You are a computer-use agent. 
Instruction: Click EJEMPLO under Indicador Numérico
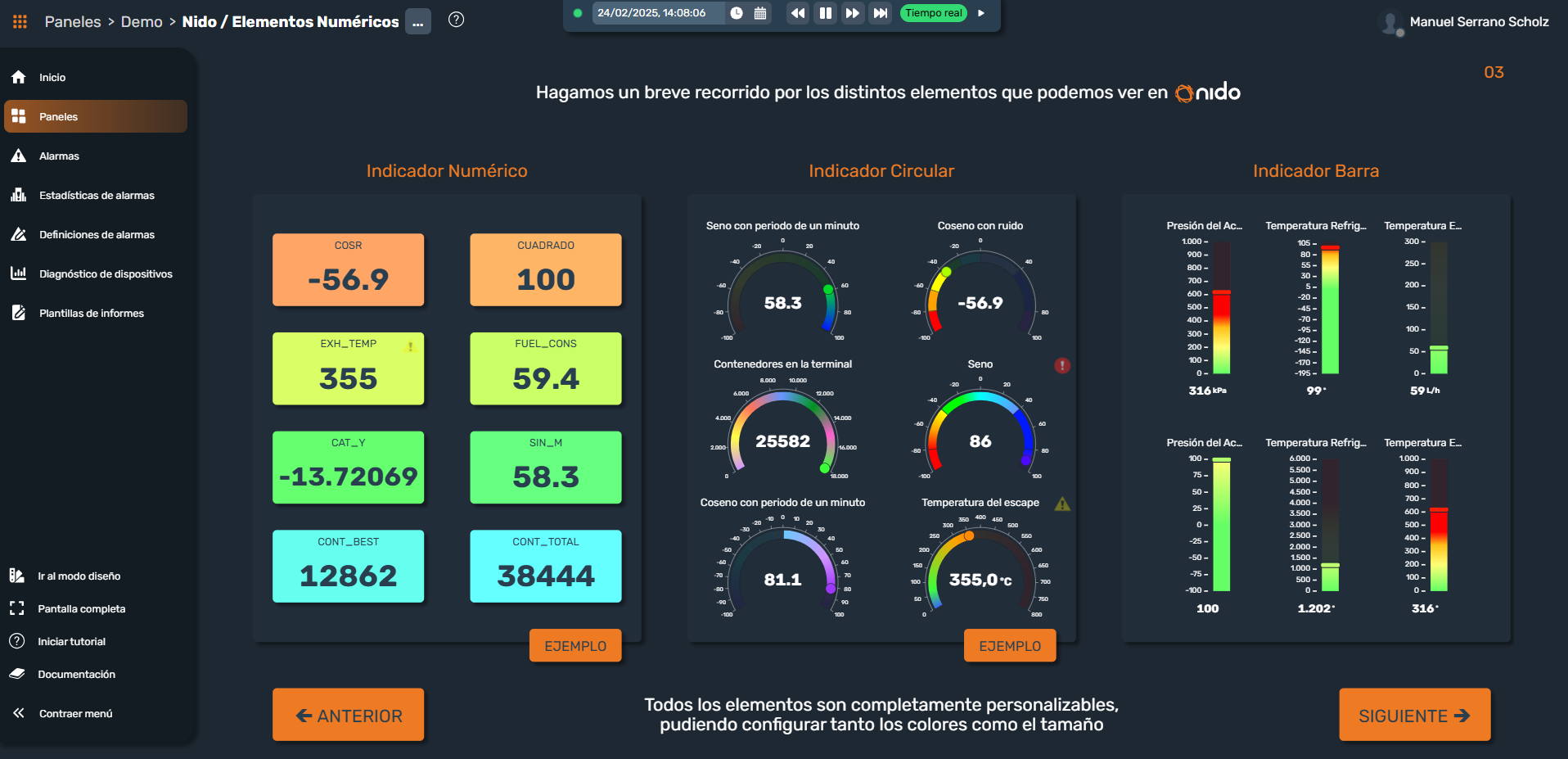point(575,645)
